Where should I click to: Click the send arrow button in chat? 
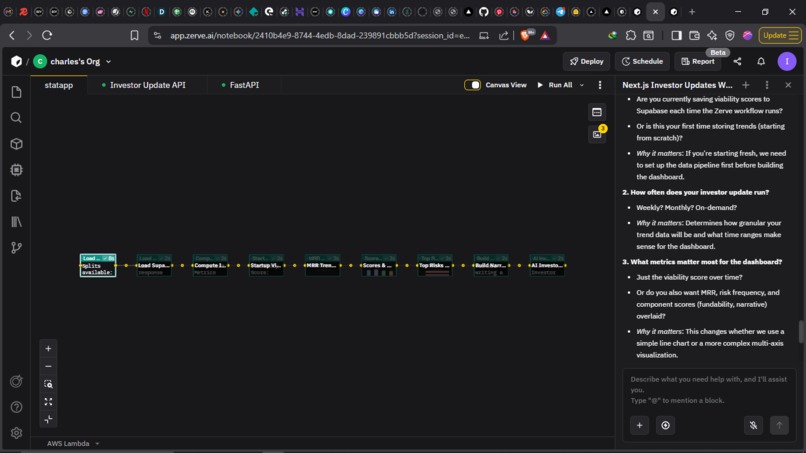[779, 425]
